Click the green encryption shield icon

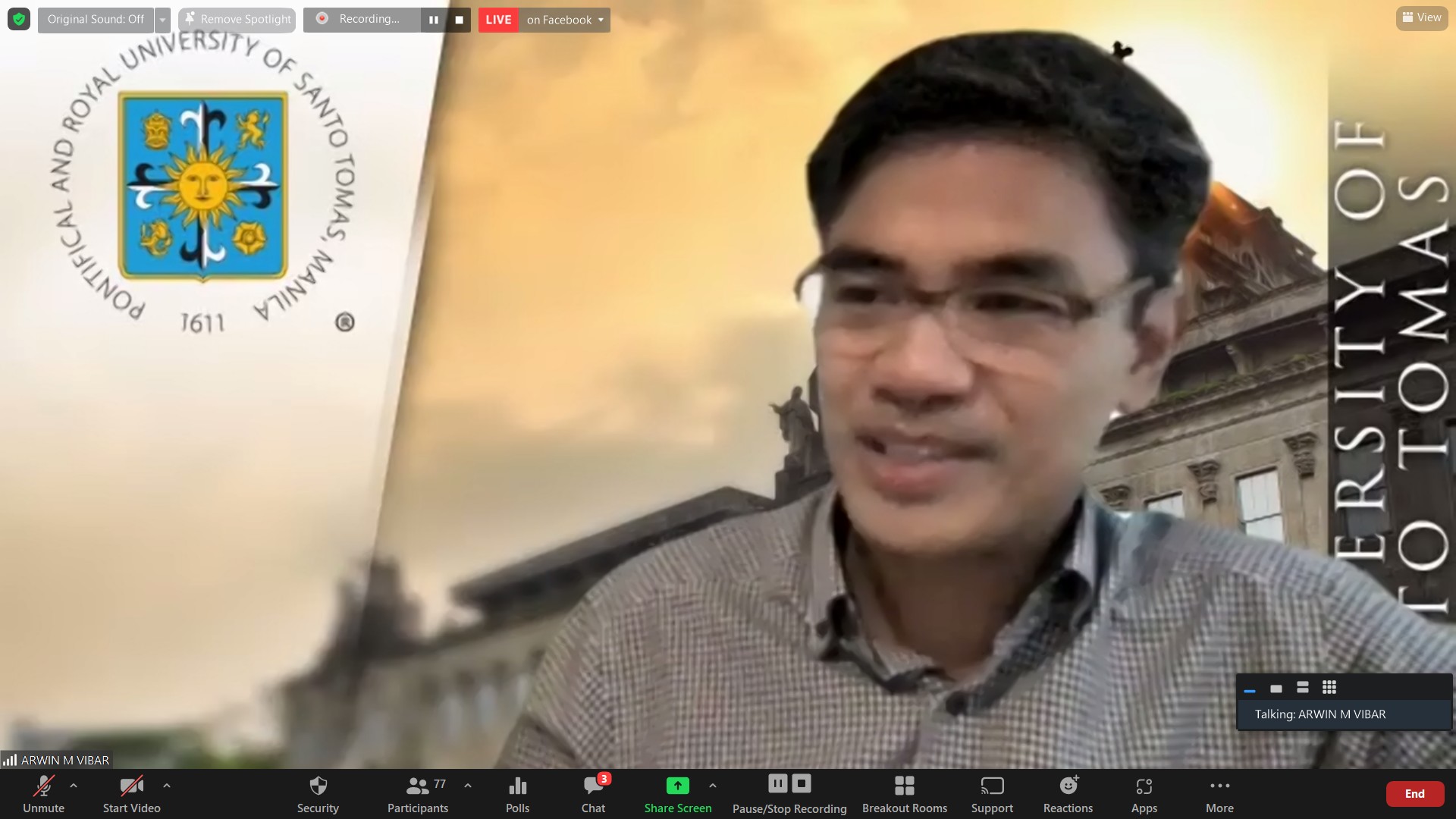pos(19,19)
